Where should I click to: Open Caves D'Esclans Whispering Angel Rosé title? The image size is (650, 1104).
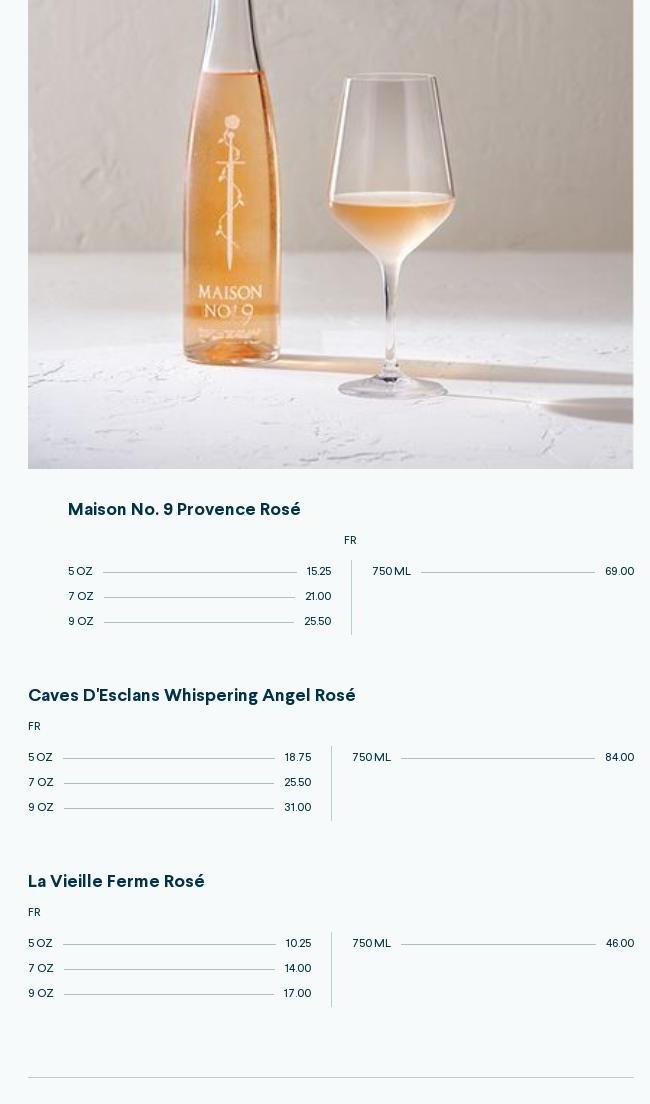tap(192, 695)
